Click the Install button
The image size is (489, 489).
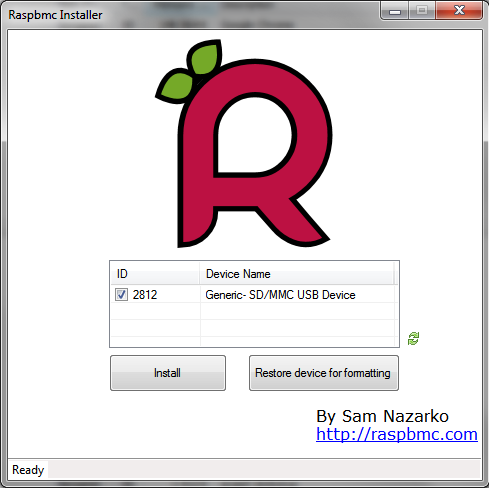168,373
